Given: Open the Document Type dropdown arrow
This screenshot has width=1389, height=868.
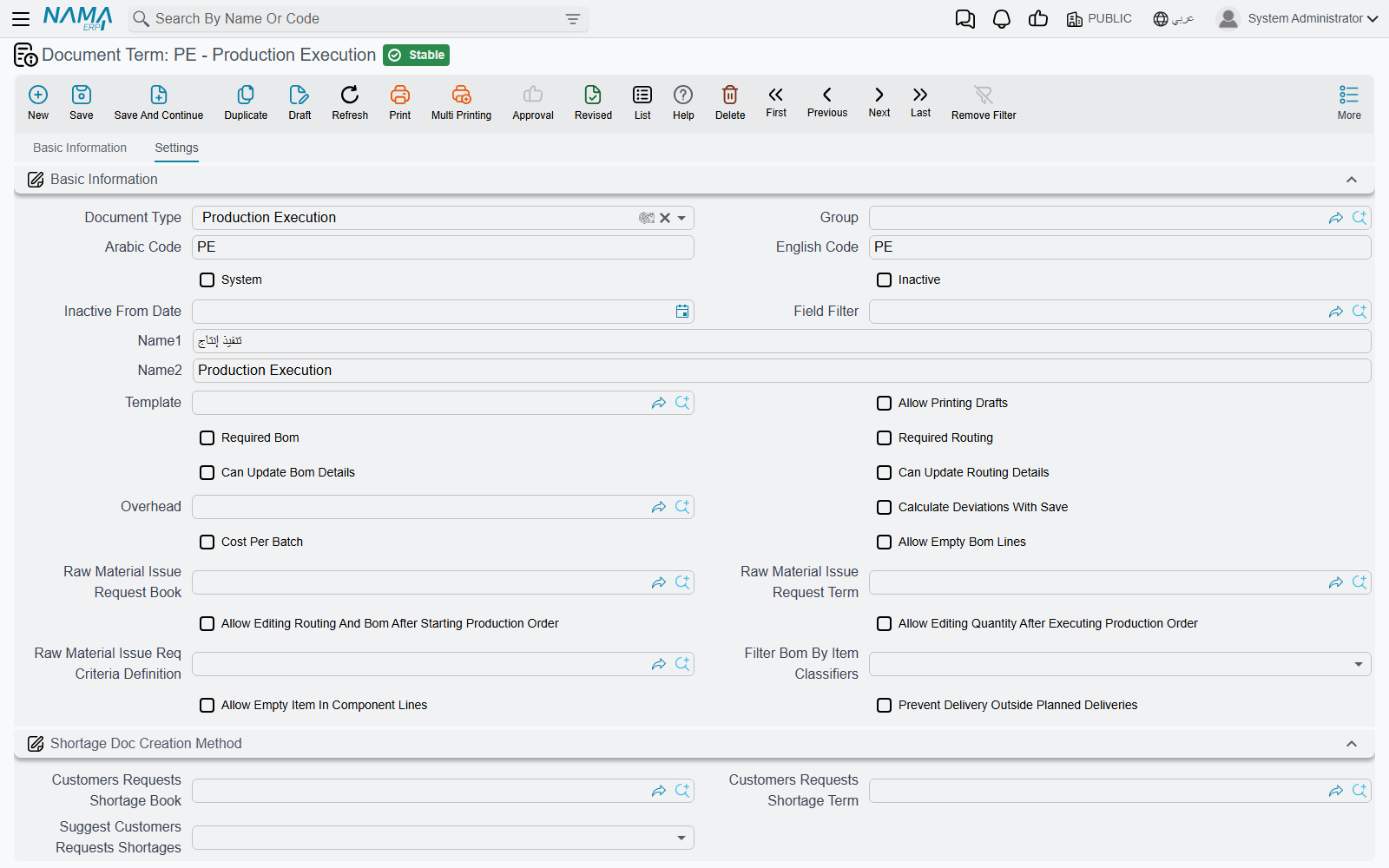Looking at the screenshot, I should coord(682,218).
